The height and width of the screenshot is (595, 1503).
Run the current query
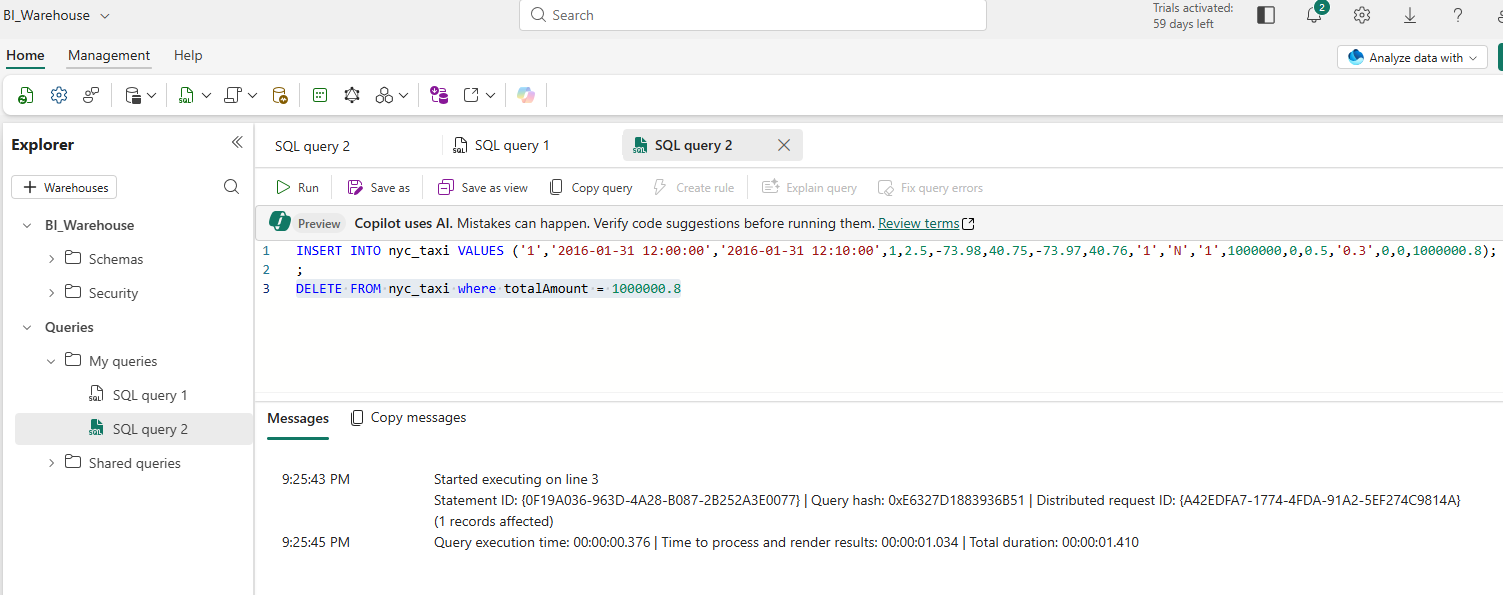coord(298,187)
